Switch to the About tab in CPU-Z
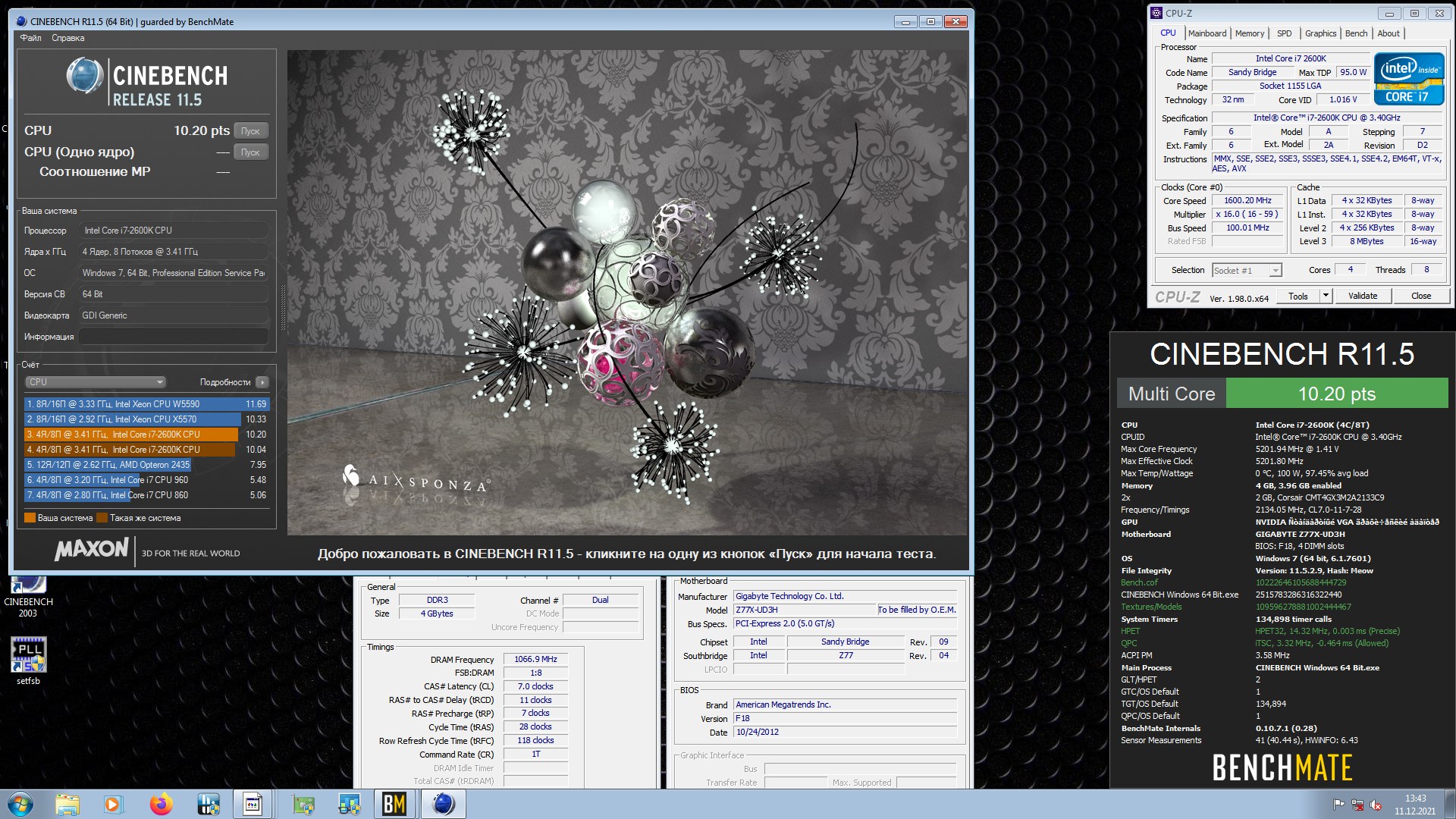Image resolution: width=1456 pixels, height=819 pixels. click(1389, 33)
